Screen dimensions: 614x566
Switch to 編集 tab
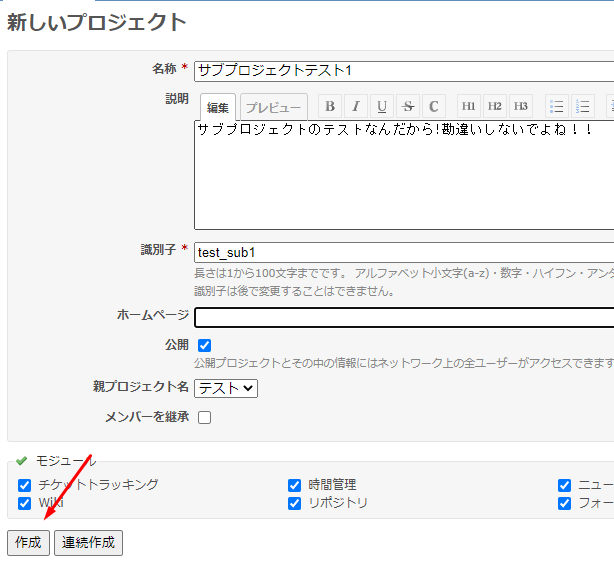coord(218,107)
